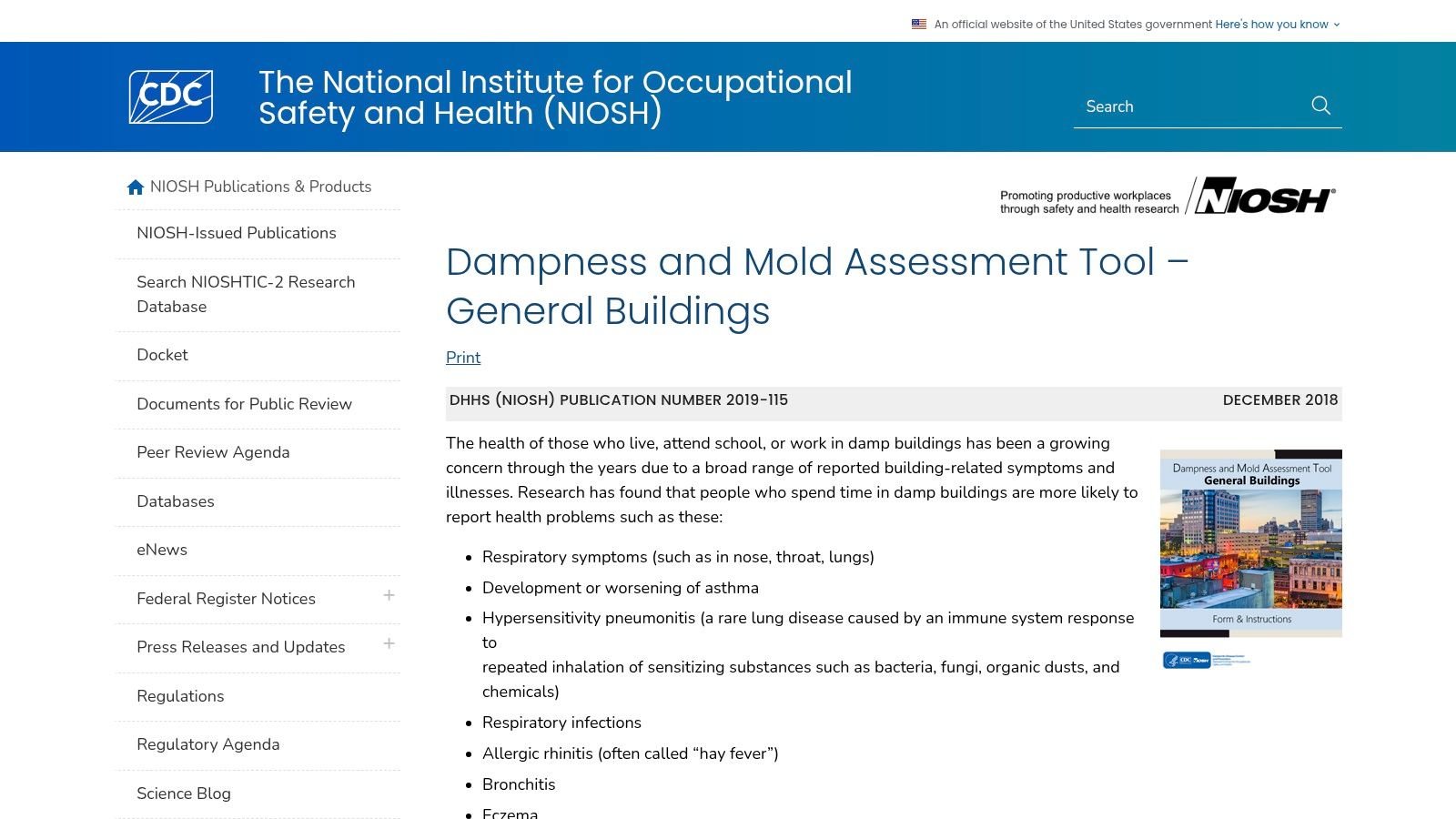Click the home icon beside NIOSH Publications & Products
This screenshot has width=1456, height=819.
point(135,187)
